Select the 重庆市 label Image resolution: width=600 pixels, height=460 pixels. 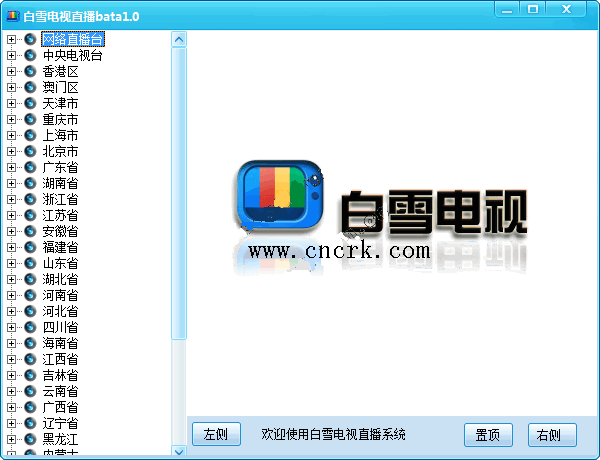coord(60,119)
